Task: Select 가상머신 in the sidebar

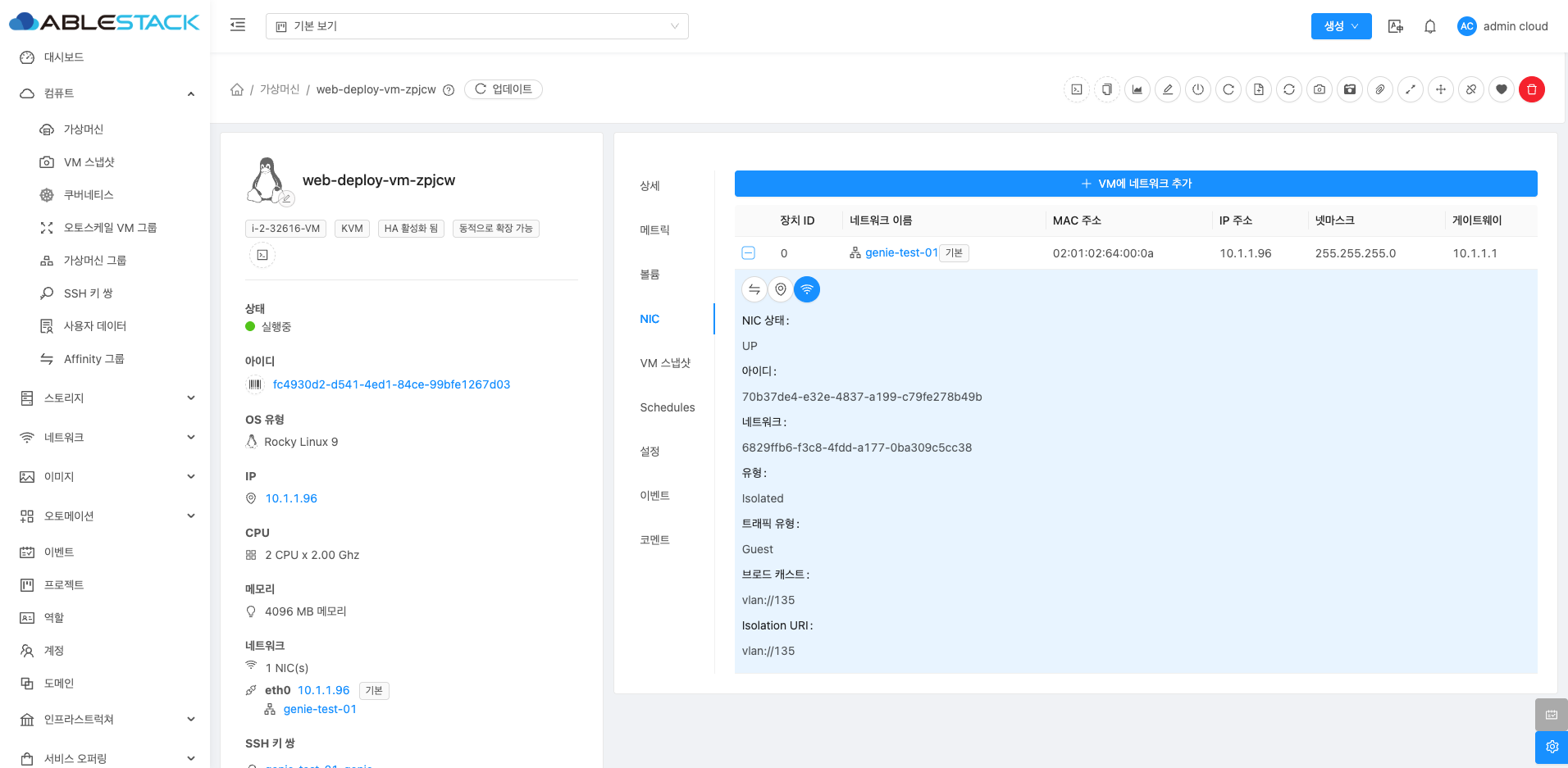Action: click(x=84, y=130)
